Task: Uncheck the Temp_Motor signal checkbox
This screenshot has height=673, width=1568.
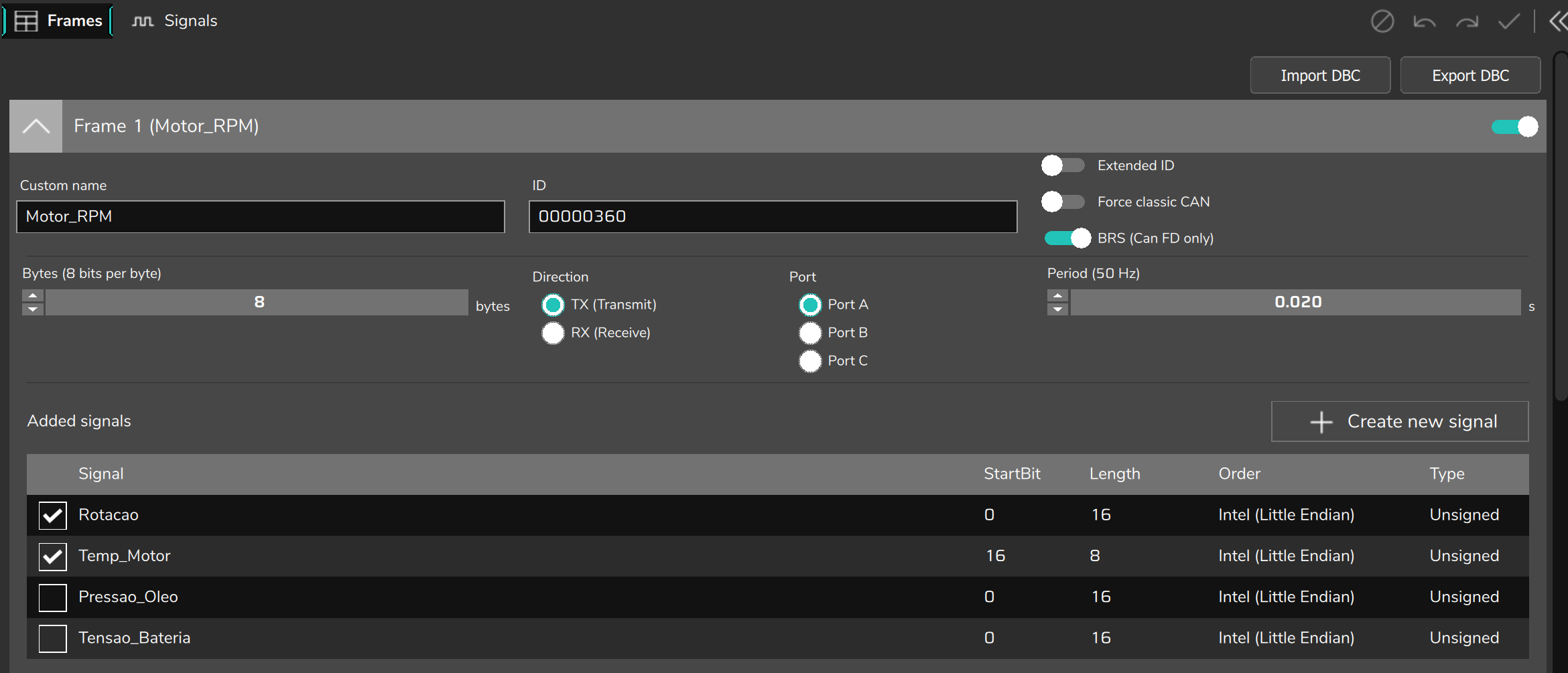Action: click(x=53, y=556)
